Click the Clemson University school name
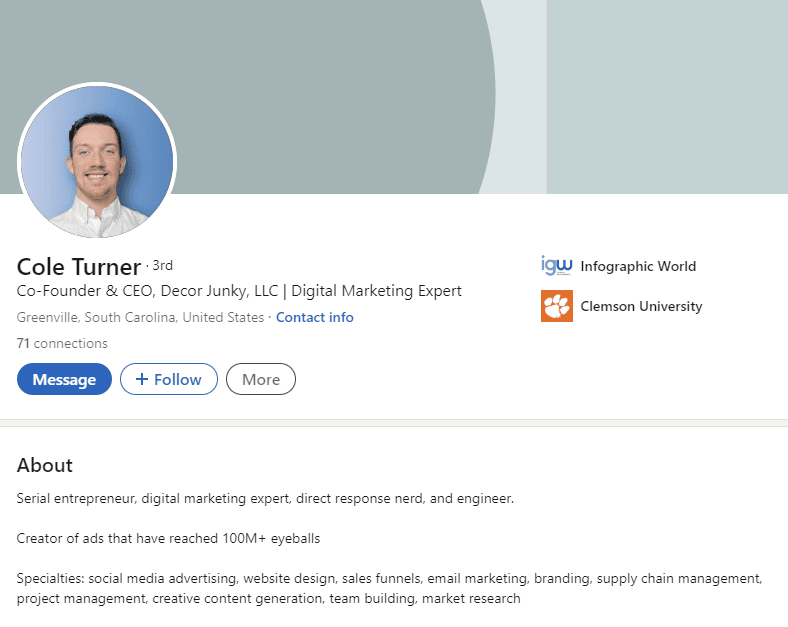Image resolution: width=788 pixels, height=627 pixels. point(641,306)
